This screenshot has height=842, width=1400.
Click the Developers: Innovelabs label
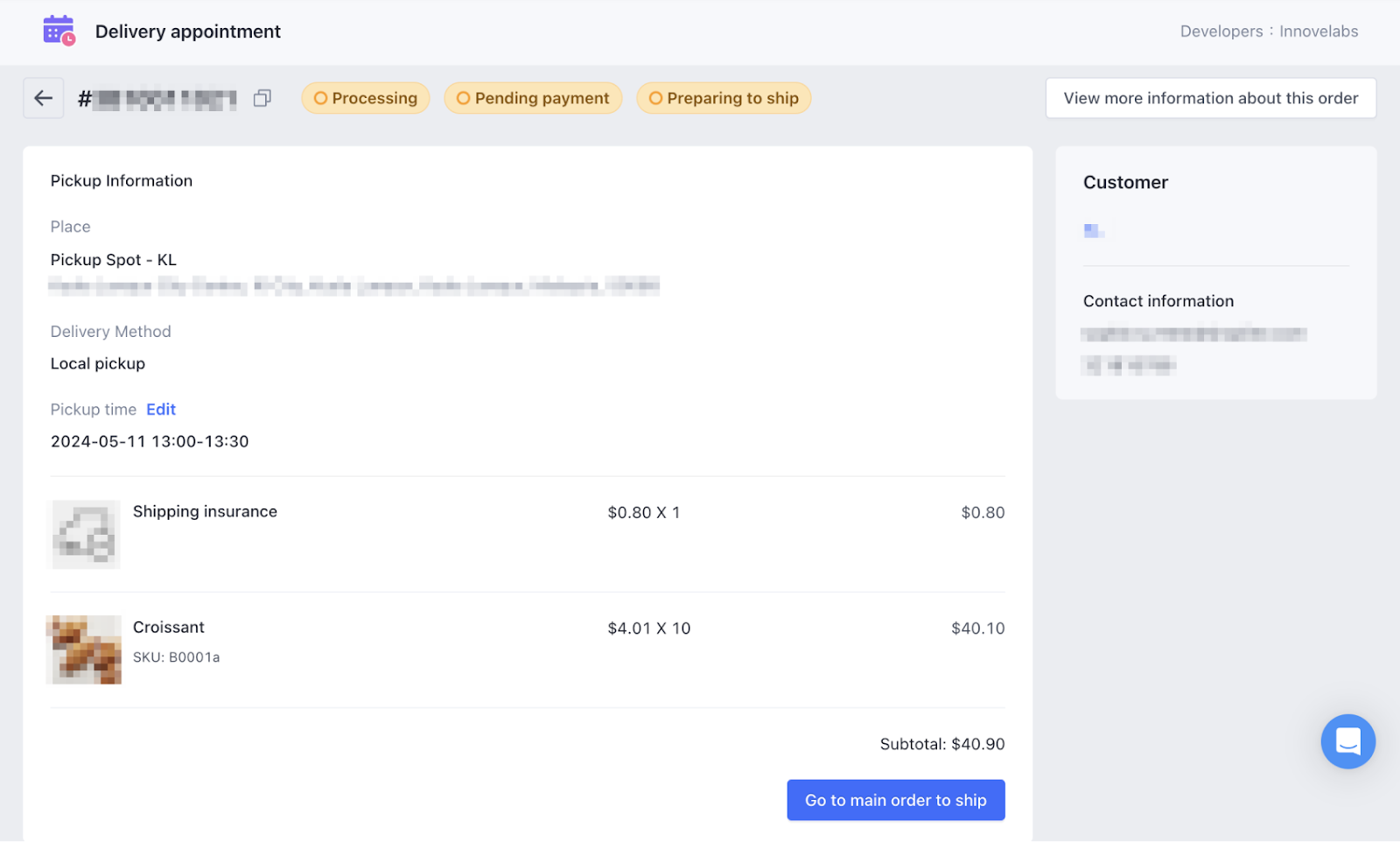(1269, 32)
